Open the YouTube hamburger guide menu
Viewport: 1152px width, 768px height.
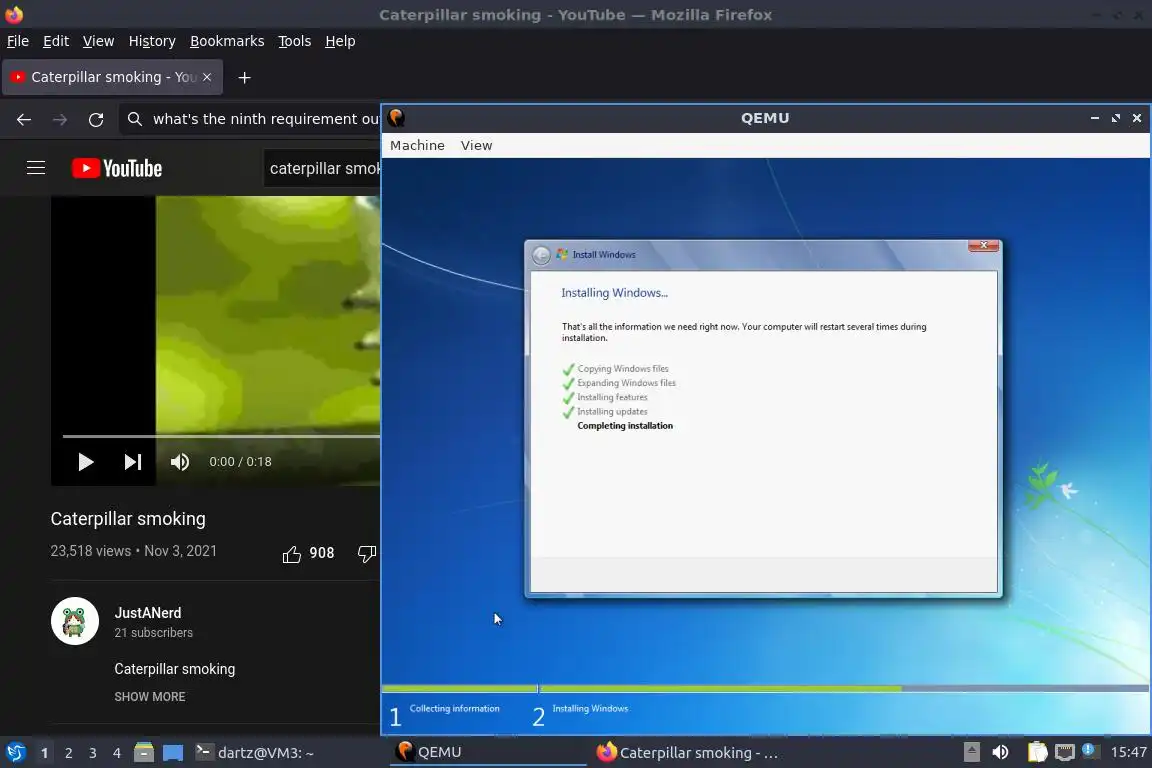pos(36,168)
